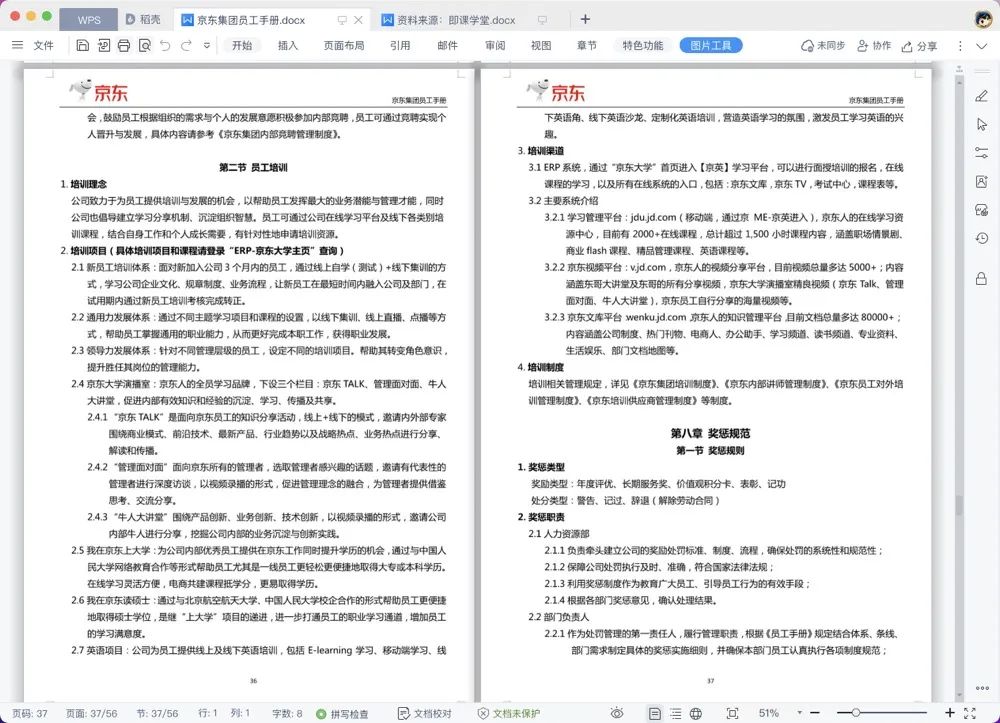Open the 页面布局 ribbon tab
The width and height of the screenshot is (1000, 723).
tap(344, 45)
